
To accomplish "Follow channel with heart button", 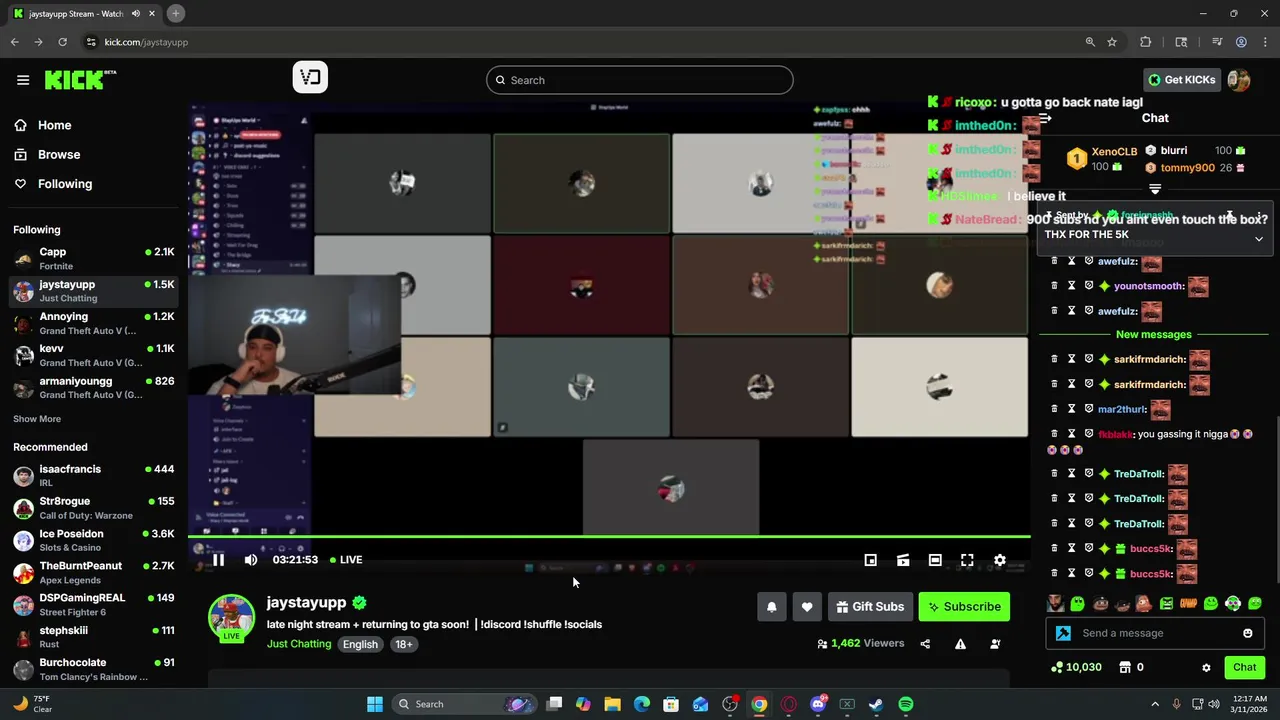I will point(807,607).
